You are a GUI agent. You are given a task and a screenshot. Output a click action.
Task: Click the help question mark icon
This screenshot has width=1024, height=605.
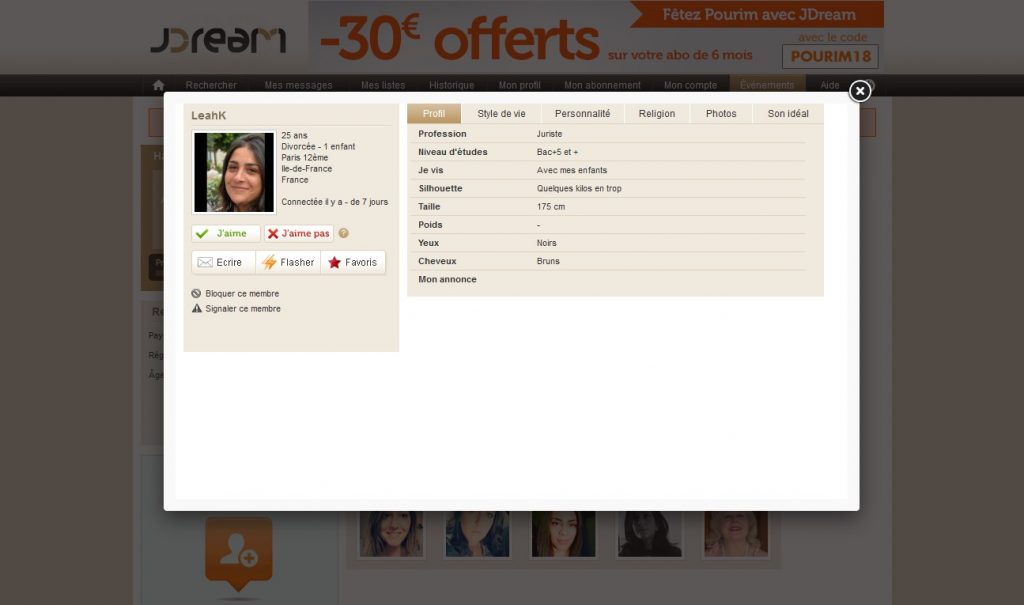click(x=343, y=233)
